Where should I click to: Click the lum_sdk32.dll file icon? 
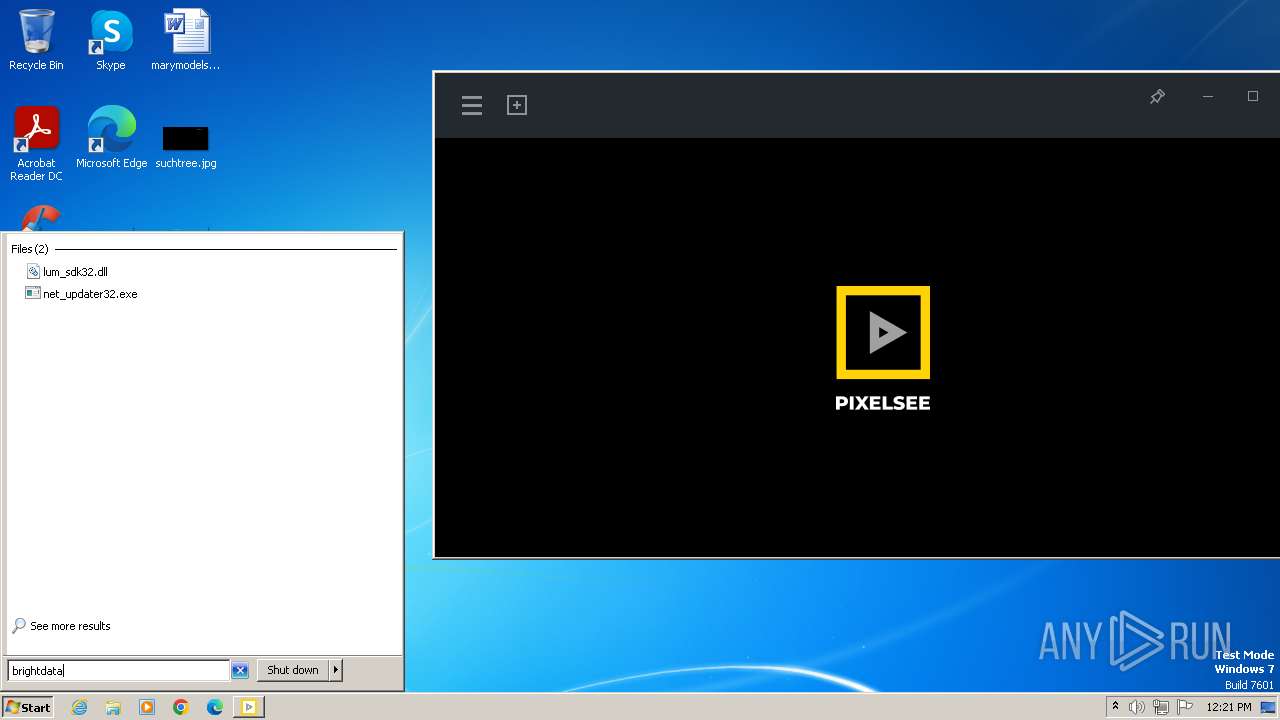tap(33, 271)
